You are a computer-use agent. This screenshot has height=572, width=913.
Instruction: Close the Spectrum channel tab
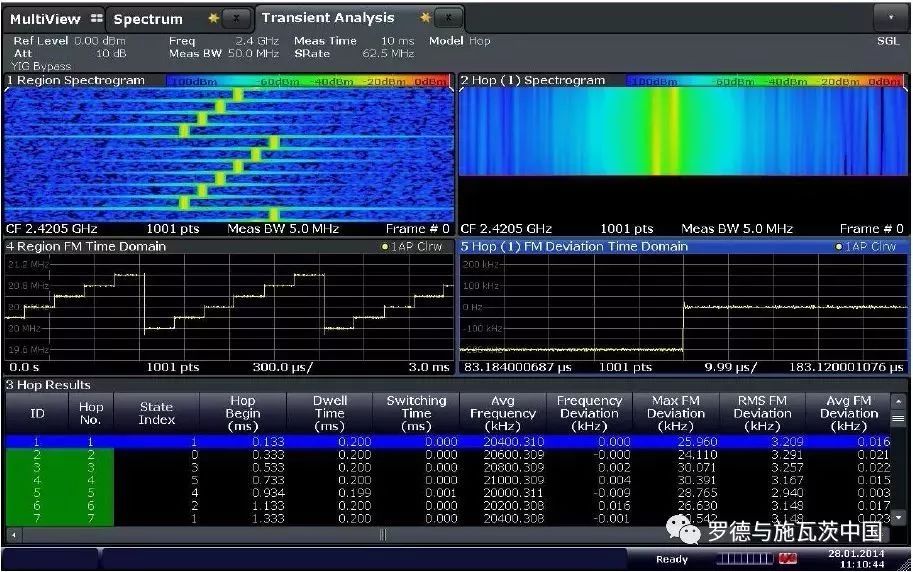click(236, 18)
